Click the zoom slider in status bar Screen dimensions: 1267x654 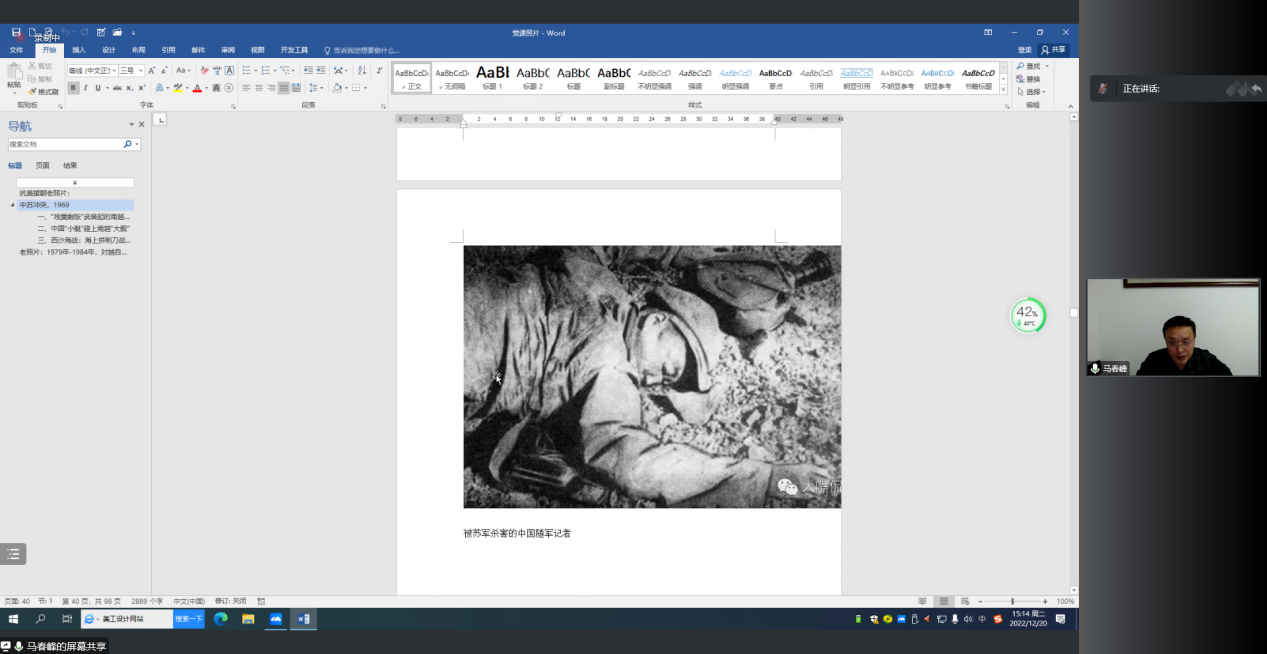tap(1012, 601)
